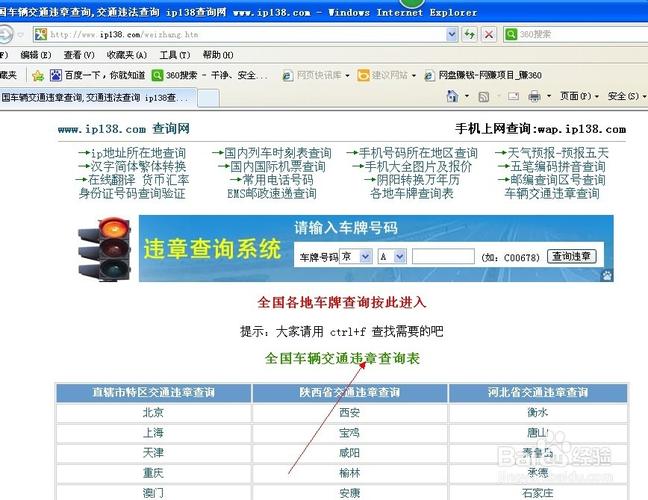Click the license plate number input field
This screenshot has width=648, height=500.
point(443,257)
